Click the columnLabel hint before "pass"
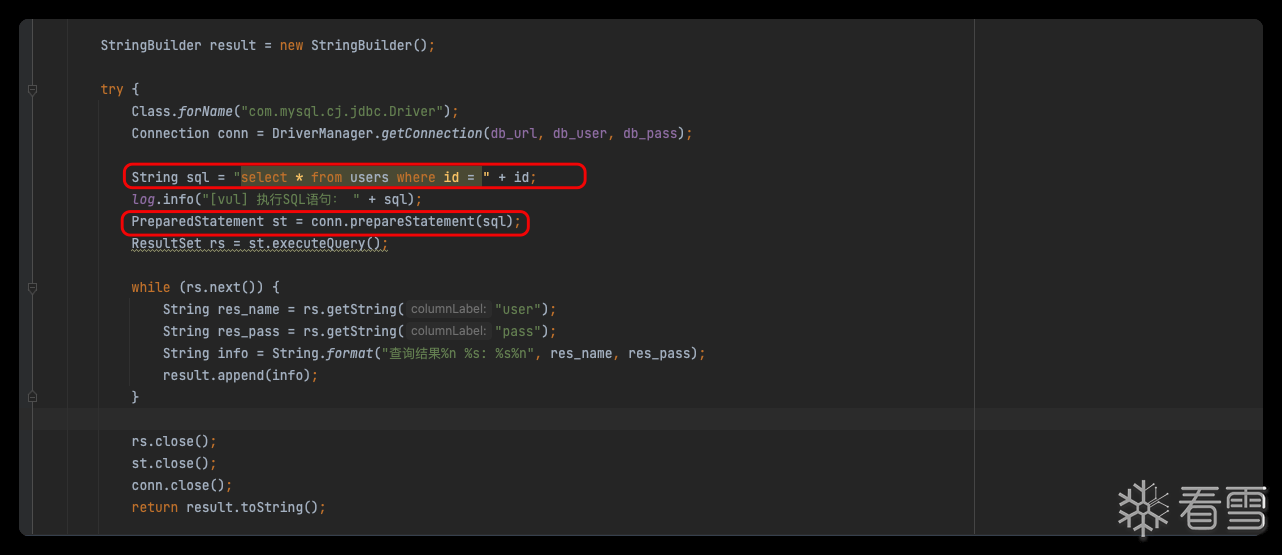This screenshot has width=1282, height=555. tap(447, 331)
